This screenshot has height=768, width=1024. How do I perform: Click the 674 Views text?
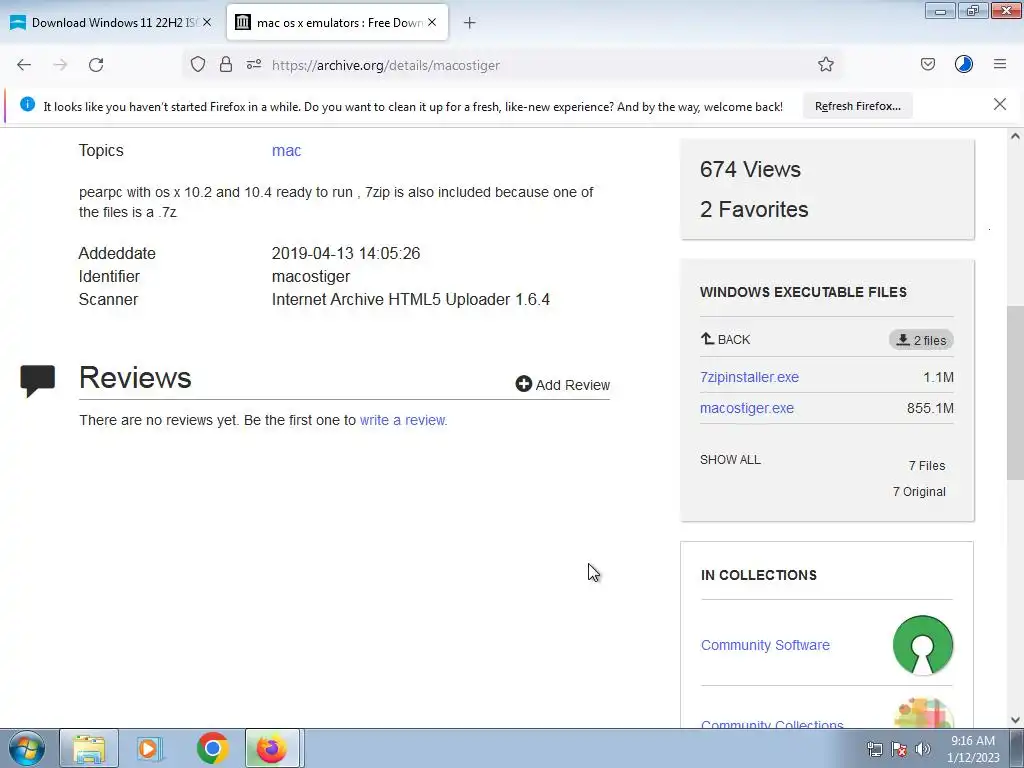(750, 169)
